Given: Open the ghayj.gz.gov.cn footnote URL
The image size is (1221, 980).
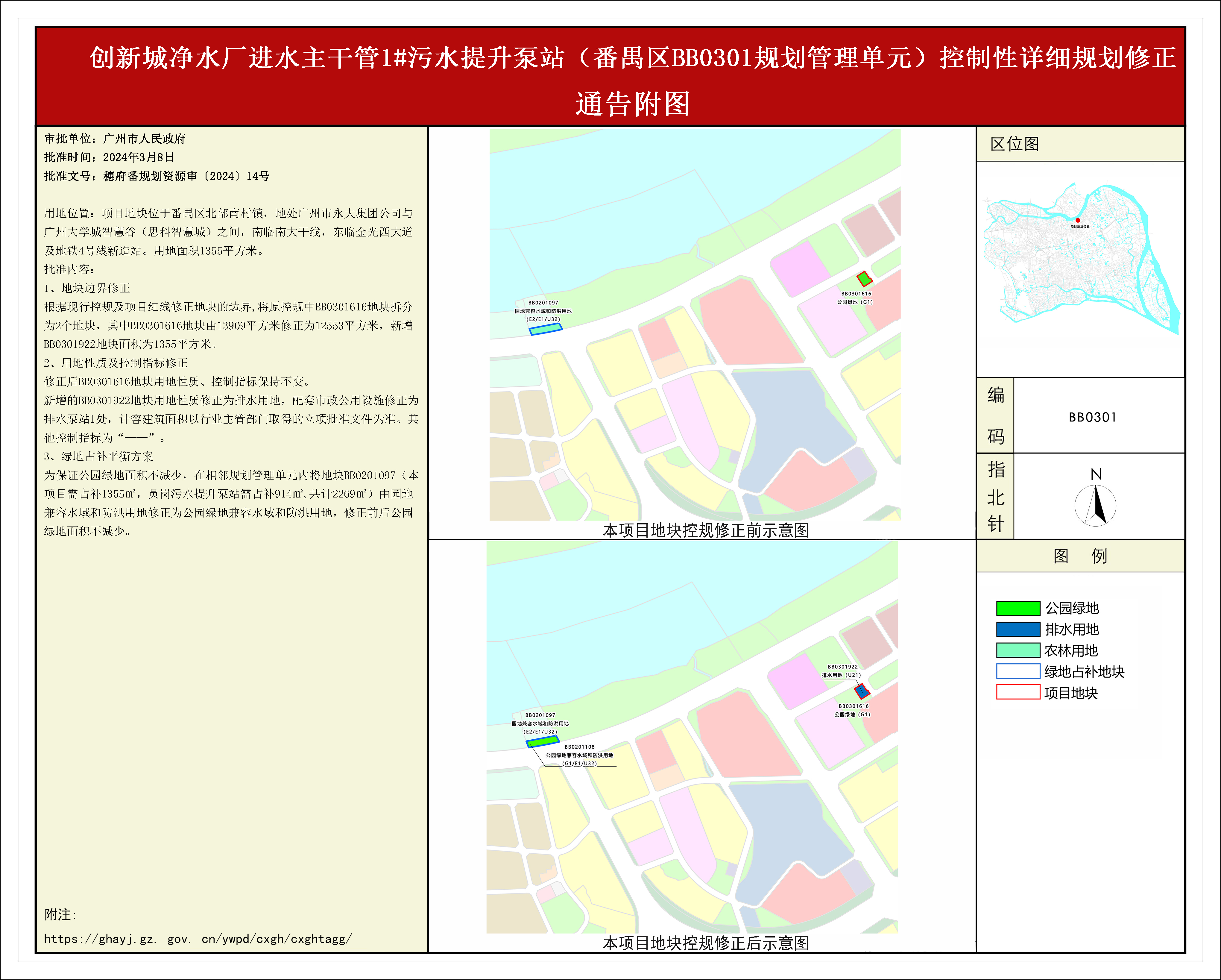Looking at the screenshot, I should 198,939.
